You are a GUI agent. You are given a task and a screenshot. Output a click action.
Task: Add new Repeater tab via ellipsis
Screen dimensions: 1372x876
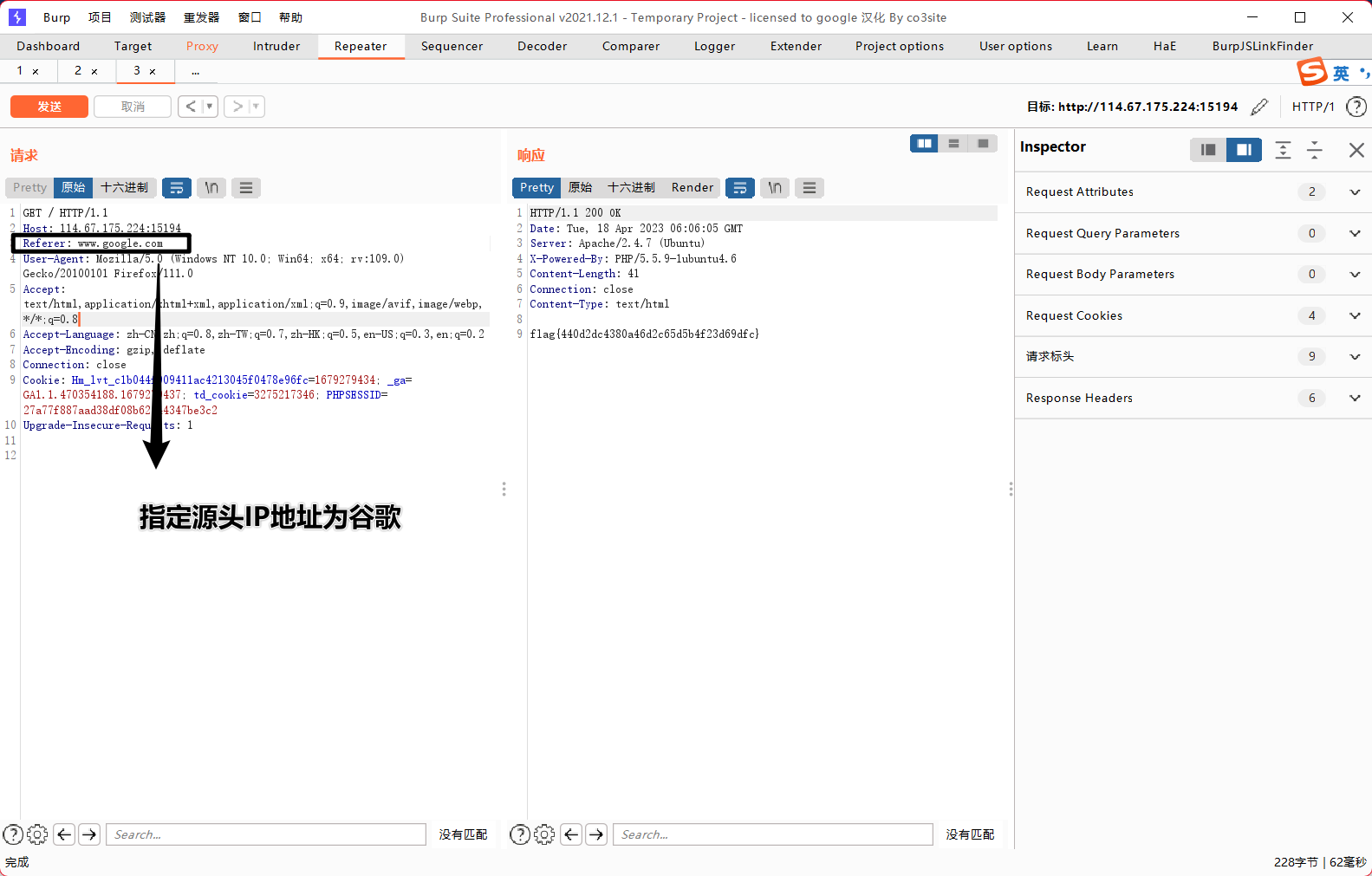point(196,72)
